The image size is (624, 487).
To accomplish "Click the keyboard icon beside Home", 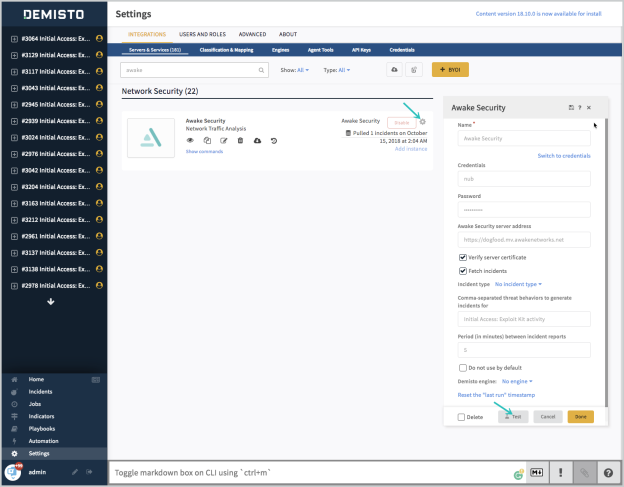I will tap(96, 380).
